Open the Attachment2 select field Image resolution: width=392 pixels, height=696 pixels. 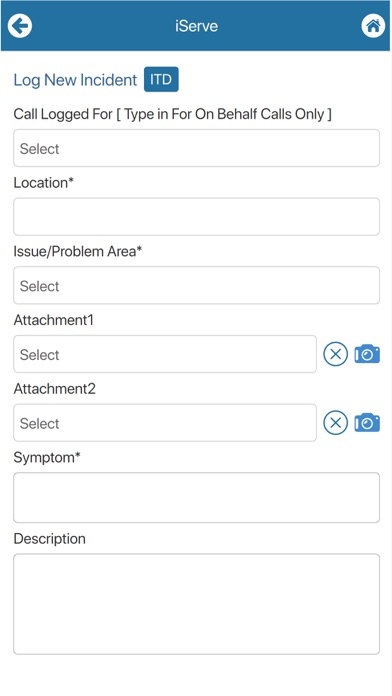[x=165, y=423]
